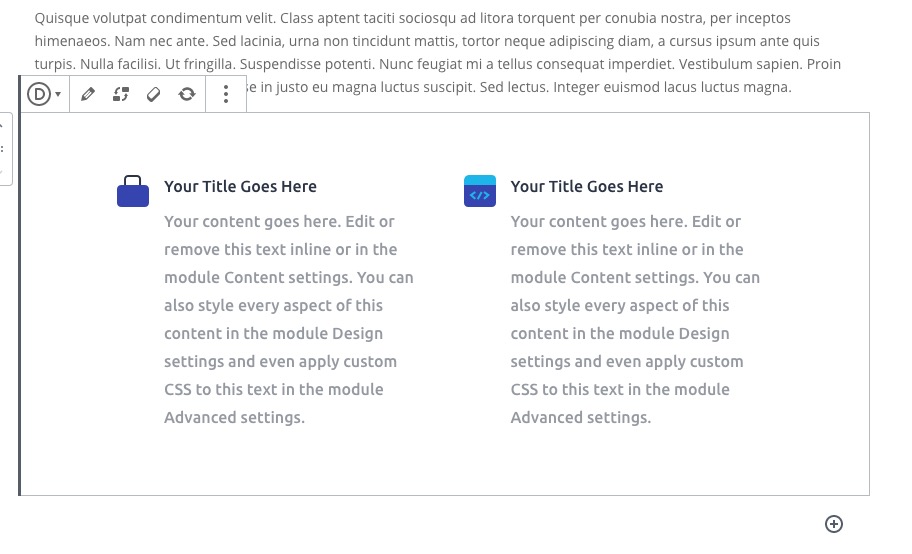Click the pencil edit icon in block toolbar
The width and height of the screenshot is (912, 554).
[88, 94]
